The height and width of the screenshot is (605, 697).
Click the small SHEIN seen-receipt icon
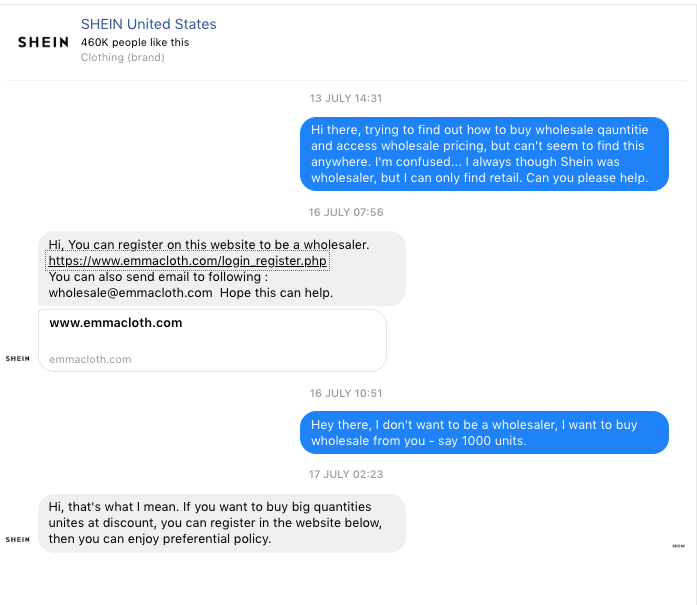click(x=678, y=546)
